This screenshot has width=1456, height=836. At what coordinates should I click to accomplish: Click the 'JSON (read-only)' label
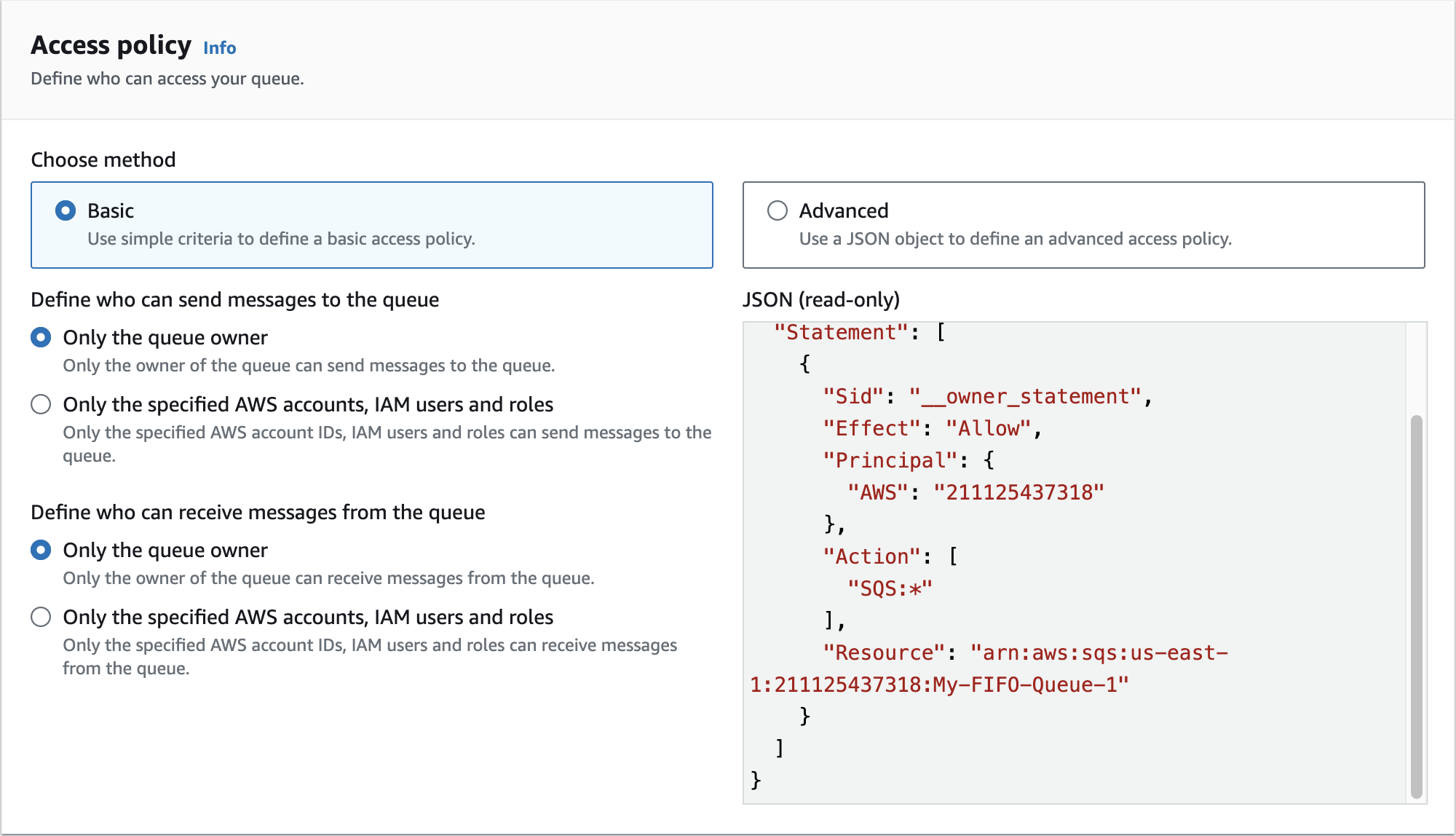[x=820, y=299]
